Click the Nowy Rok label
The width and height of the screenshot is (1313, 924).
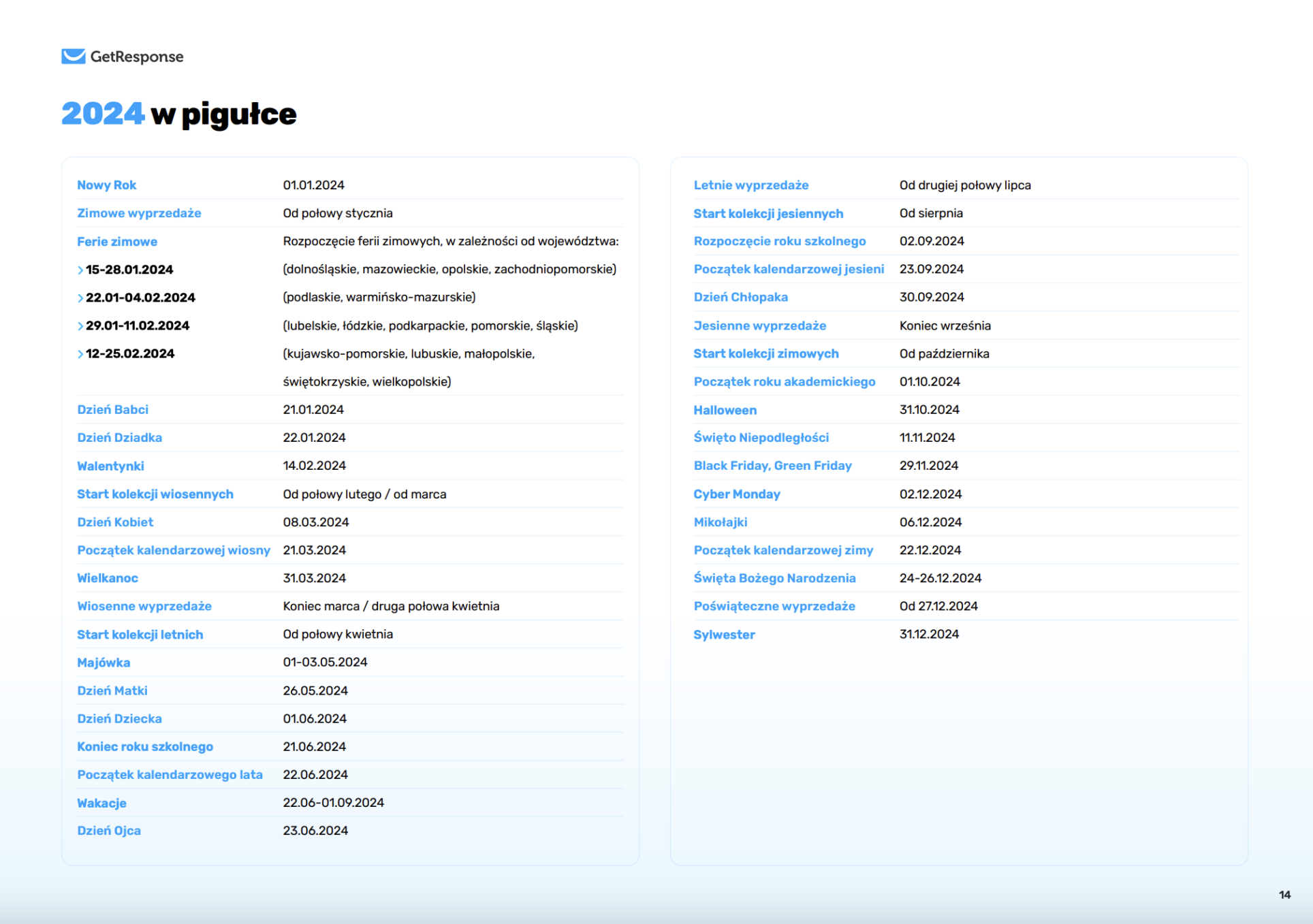coord(106,185)
